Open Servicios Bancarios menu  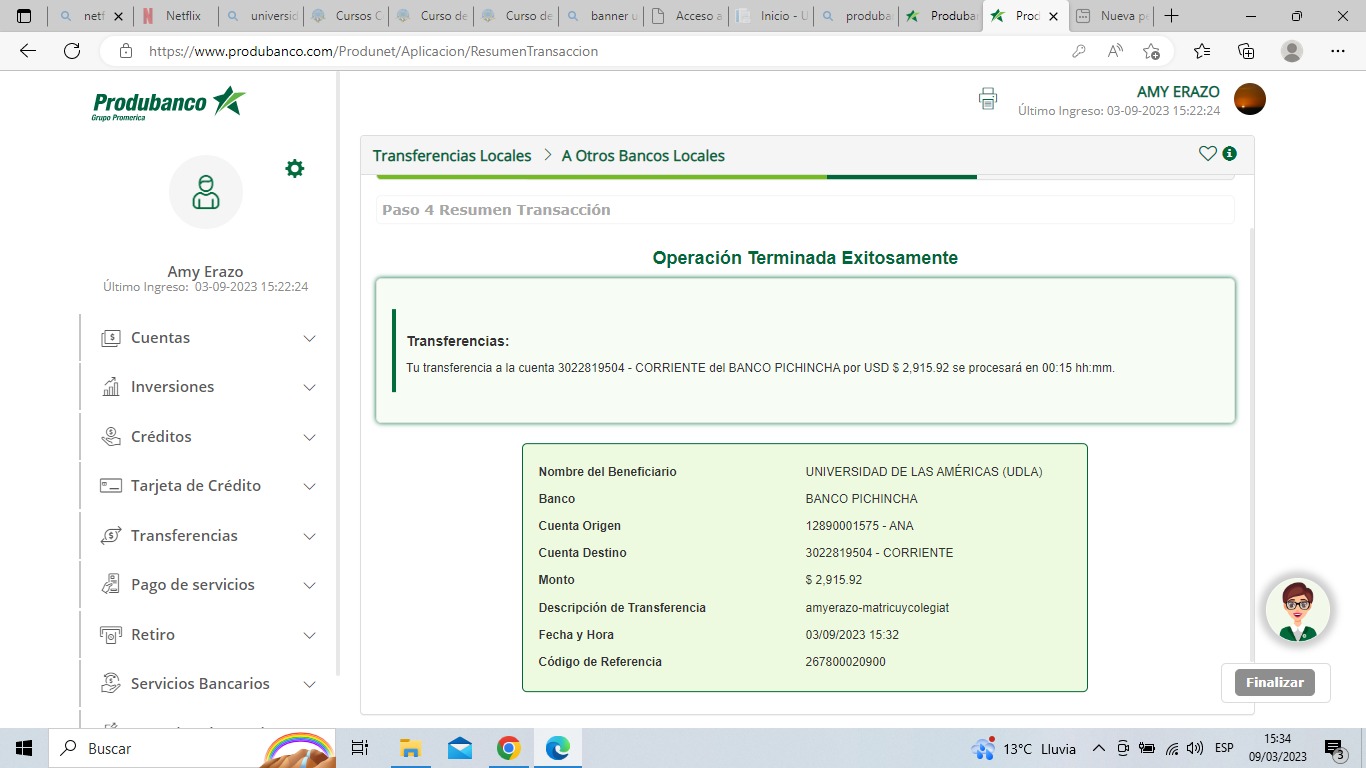click(x=200, y=684)
